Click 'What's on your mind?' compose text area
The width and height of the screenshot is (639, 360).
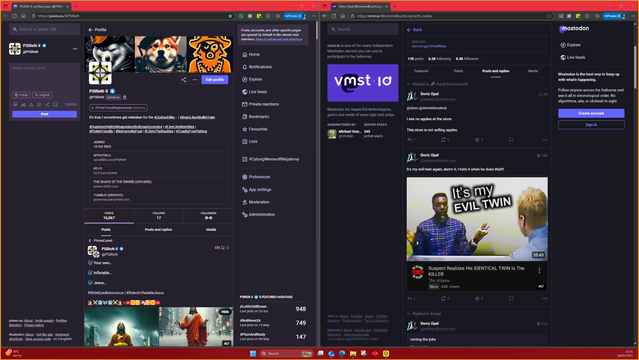tap(44, 76)
